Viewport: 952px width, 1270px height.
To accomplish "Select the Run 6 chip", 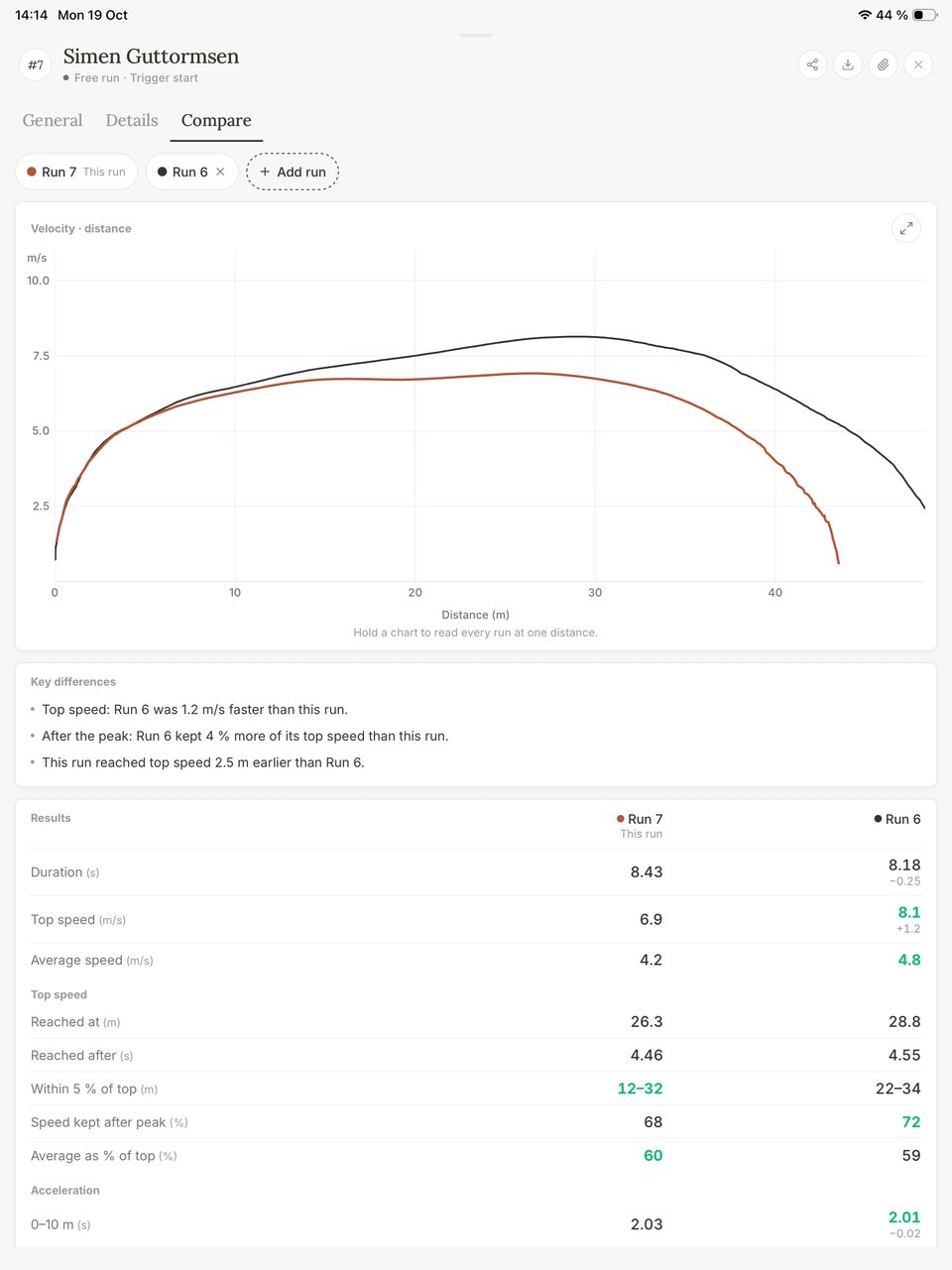I will pos(192,172).
